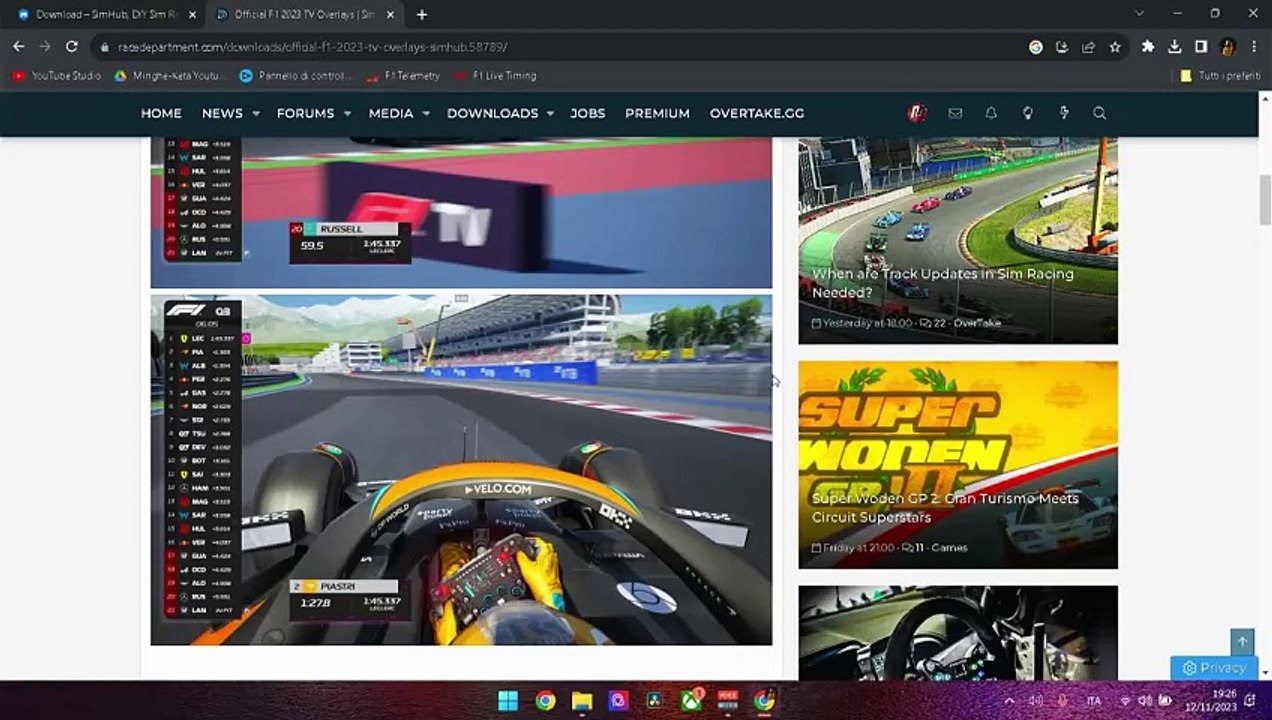
Task: Expand the DOWNLOADS dropdown arrow
Action: (550, 114)
